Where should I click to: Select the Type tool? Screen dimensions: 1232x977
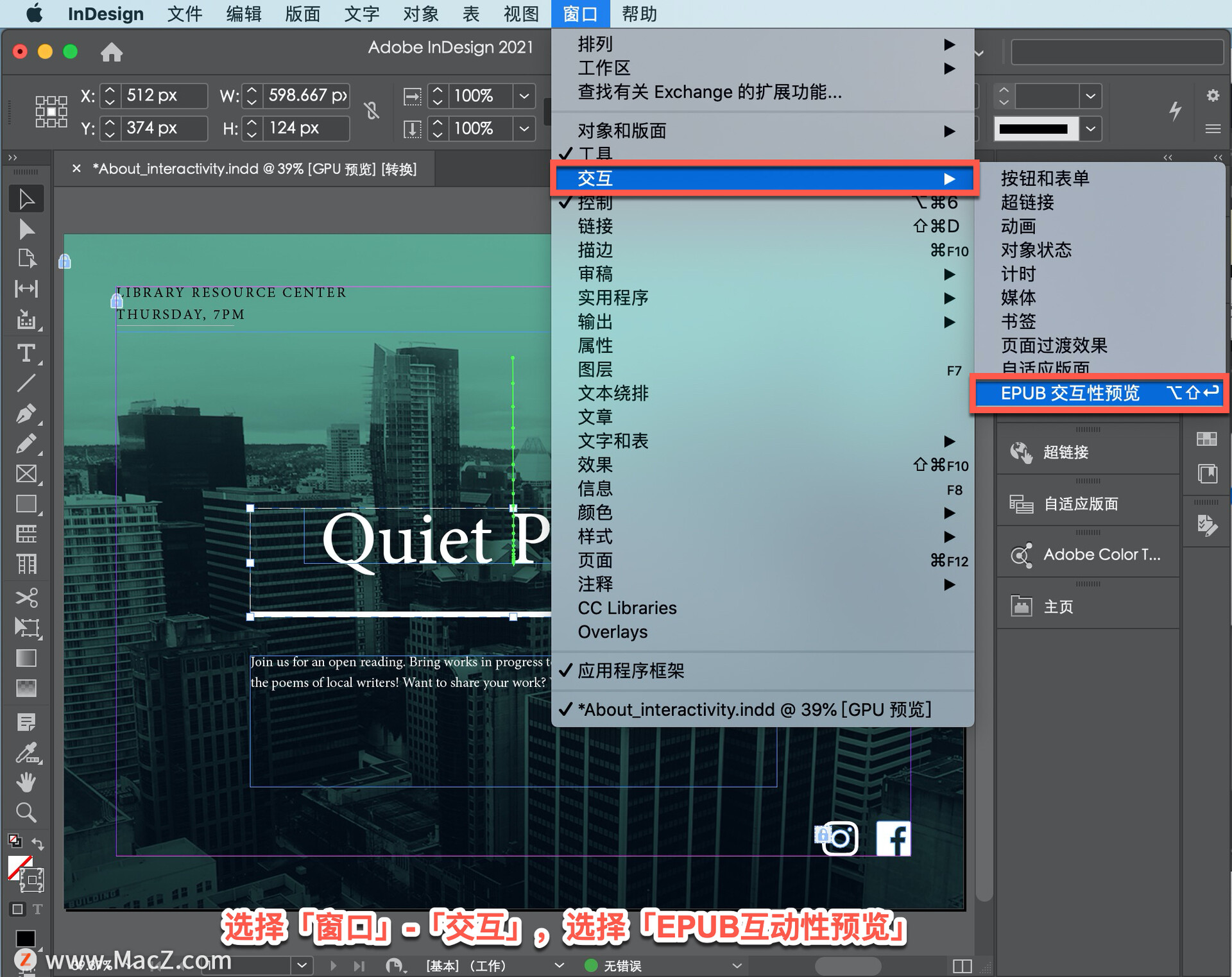(x=26, y=353)
